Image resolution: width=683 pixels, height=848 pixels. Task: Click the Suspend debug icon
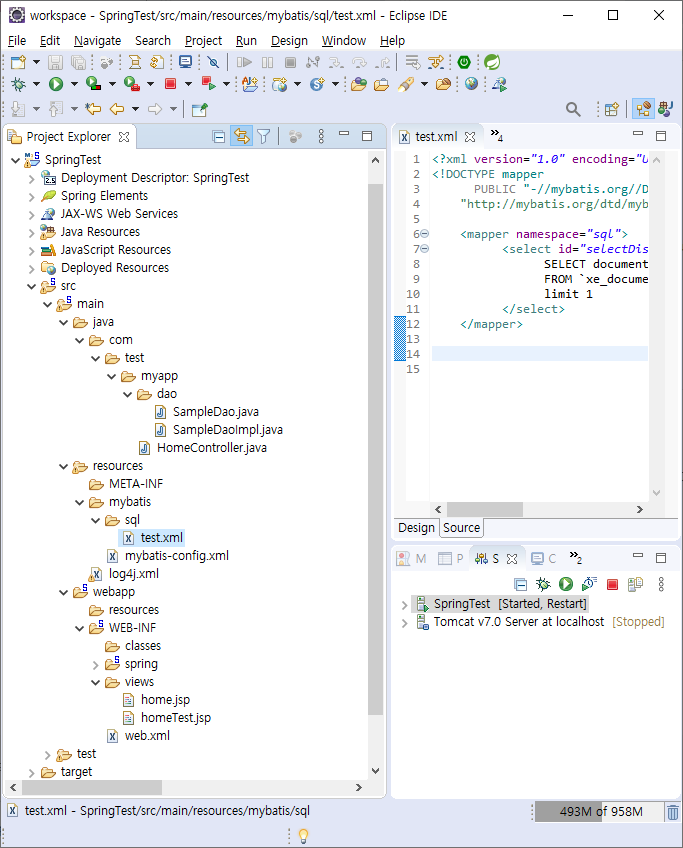pyautogui.click(x=267, y=62)
